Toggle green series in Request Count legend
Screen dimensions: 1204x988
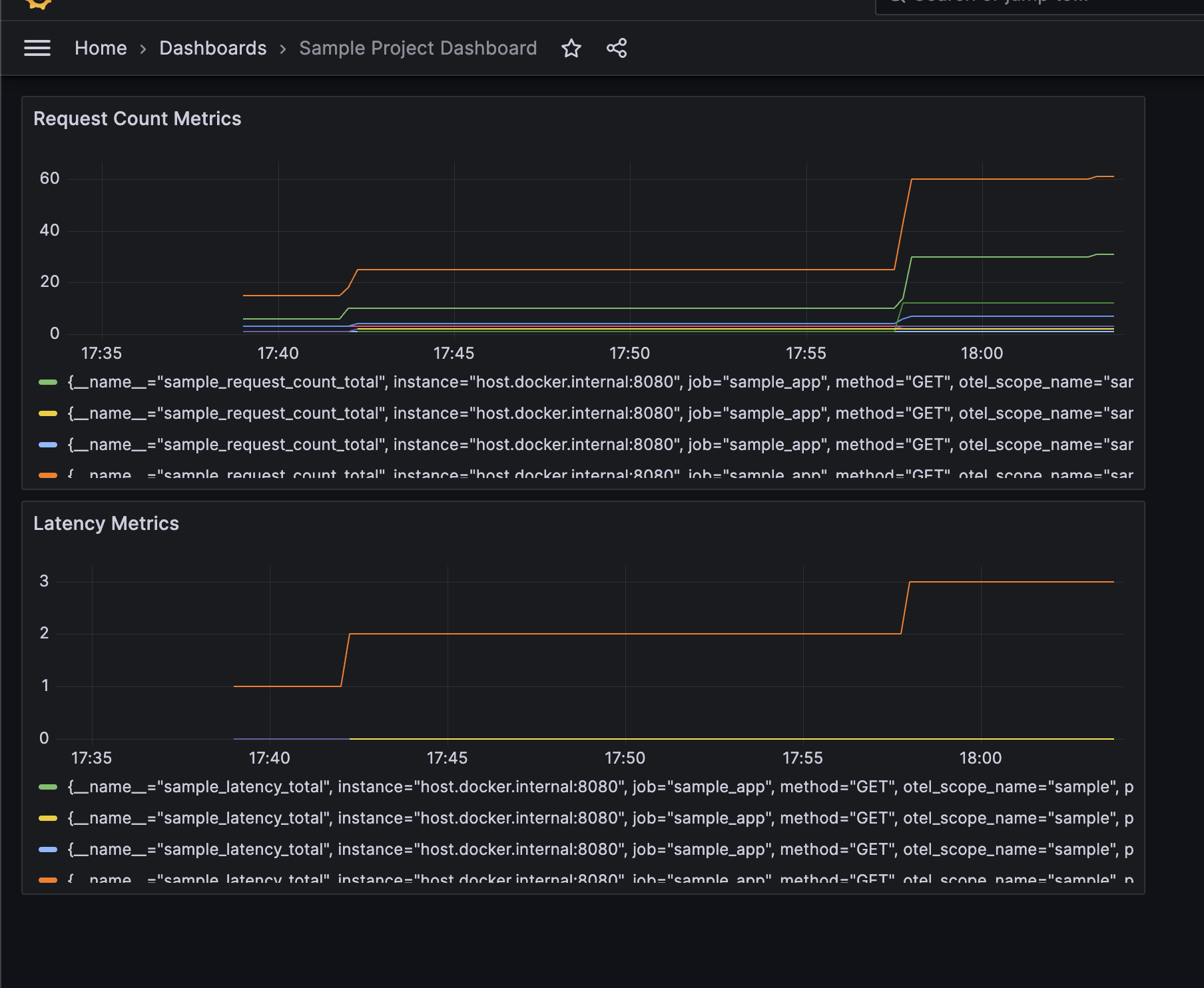point(48,382)
